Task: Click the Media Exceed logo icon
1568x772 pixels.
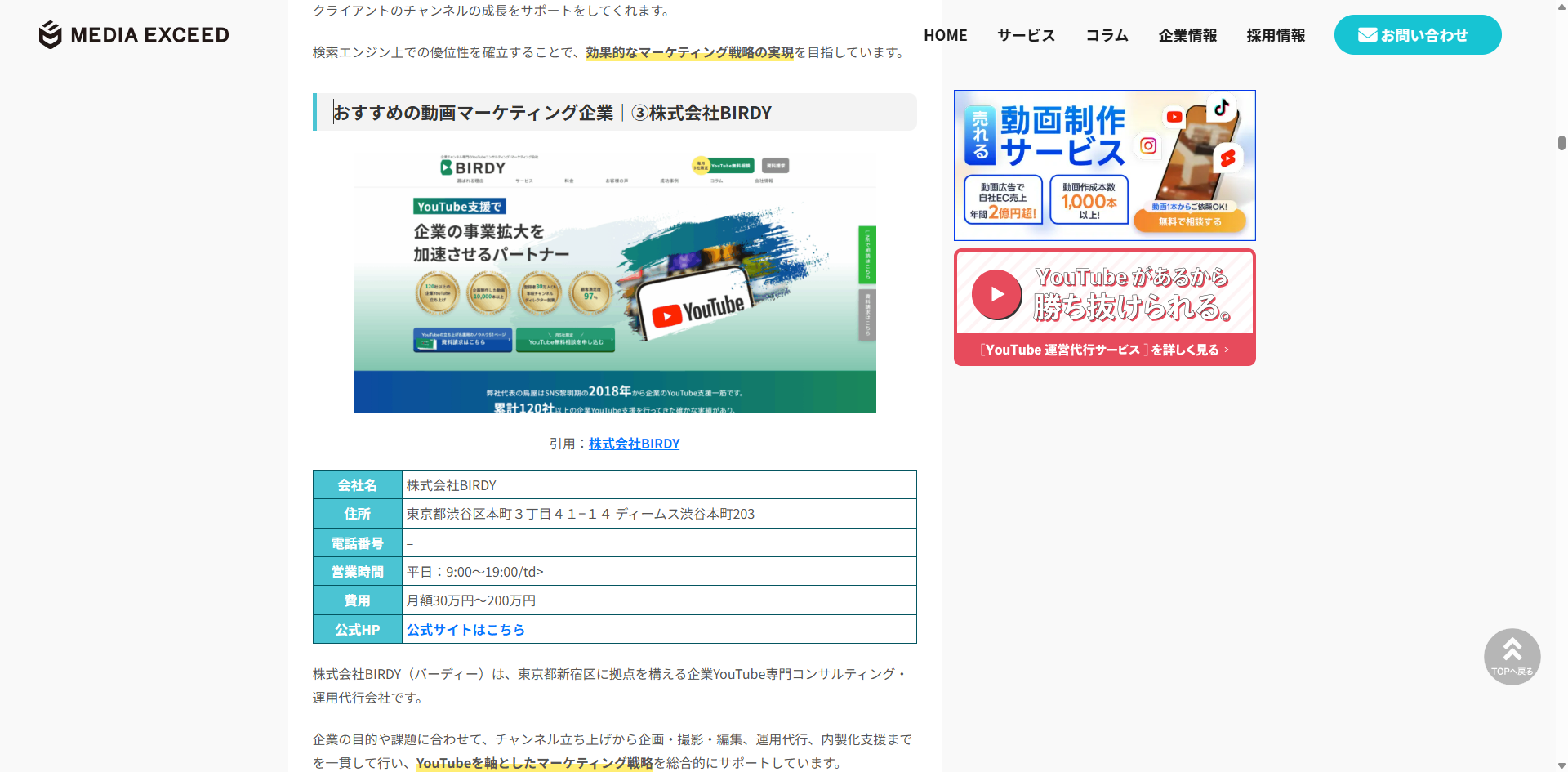Action: [51, 35]
